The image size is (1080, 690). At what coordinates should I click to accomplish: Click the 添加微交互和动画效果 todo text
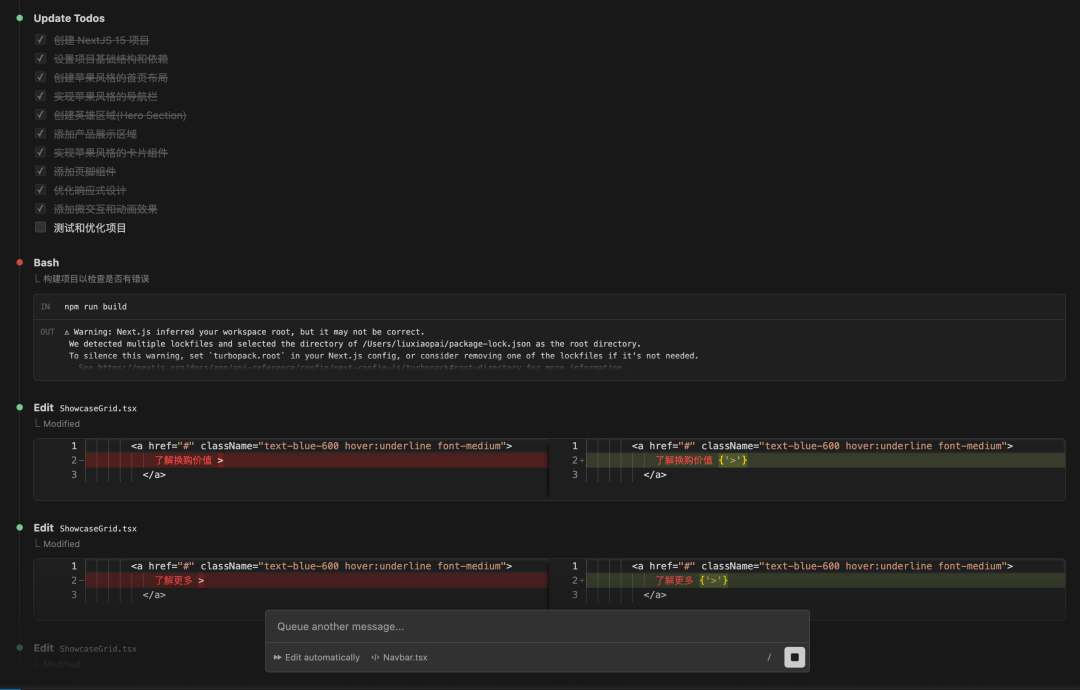[x=105, y=209]
